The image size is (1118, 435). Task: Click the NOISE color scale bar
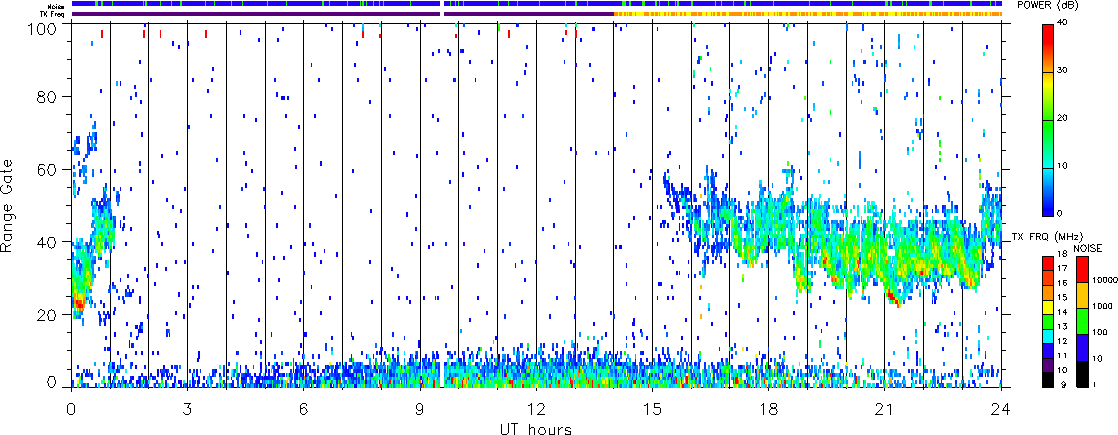coord(1080,321)
